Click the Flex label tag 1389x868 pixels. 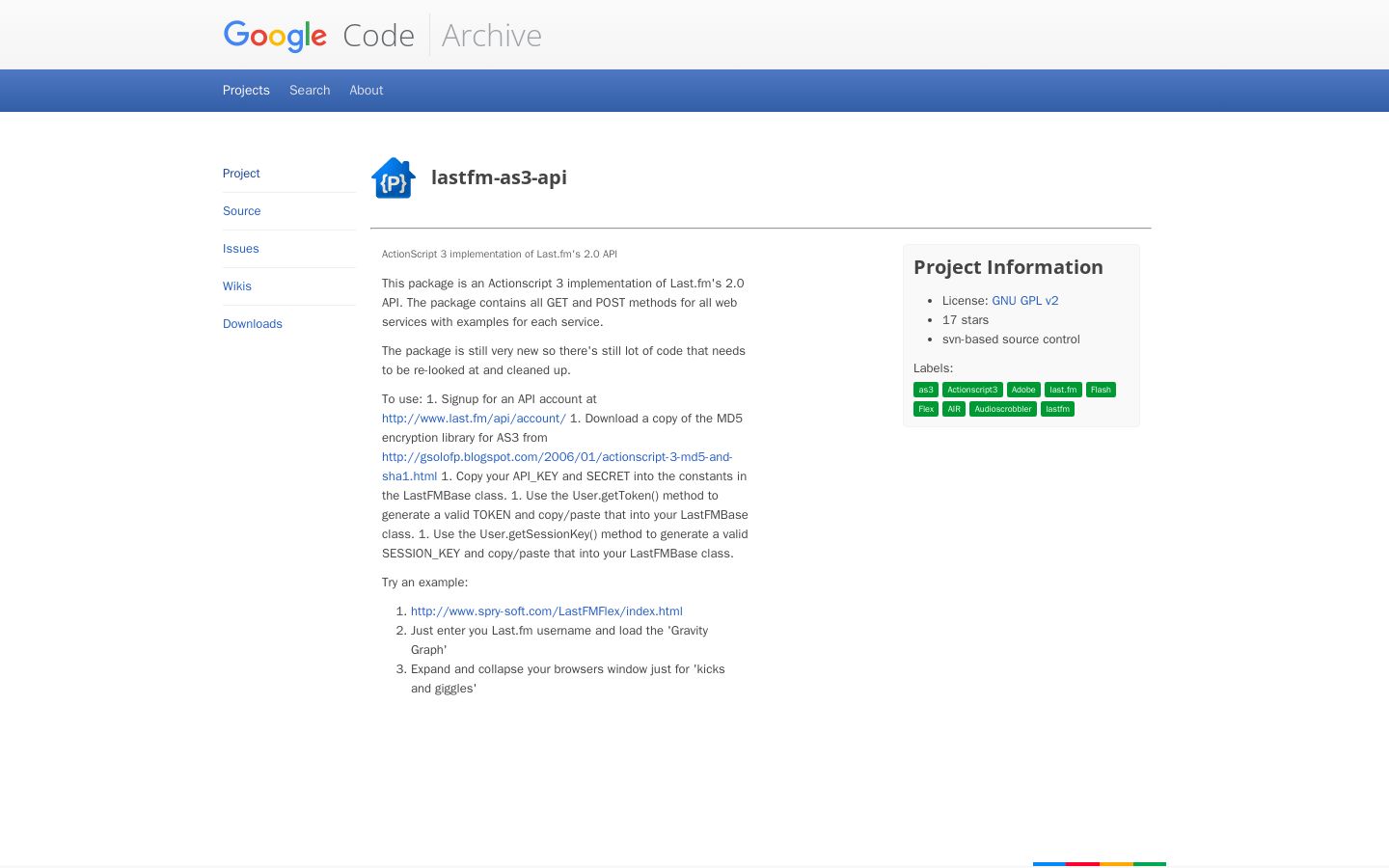(x=926, y=409)
